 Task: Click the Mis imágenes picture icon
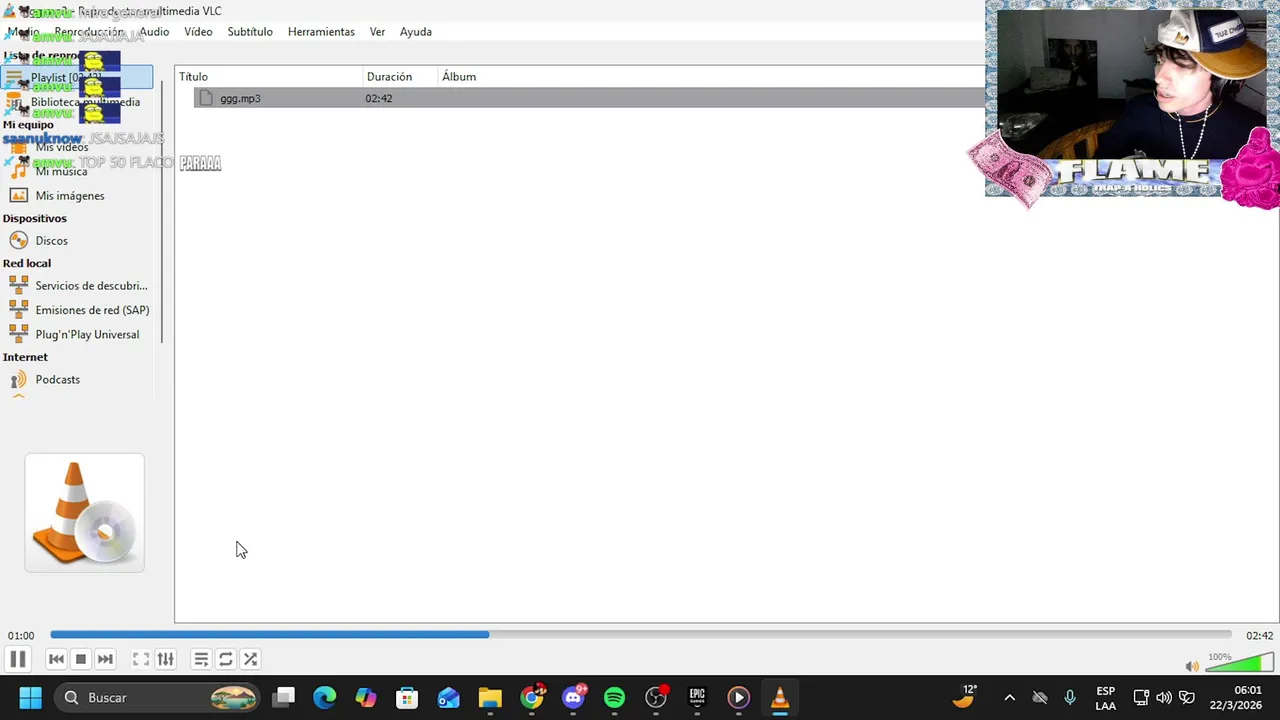click(x=18, y=195)
